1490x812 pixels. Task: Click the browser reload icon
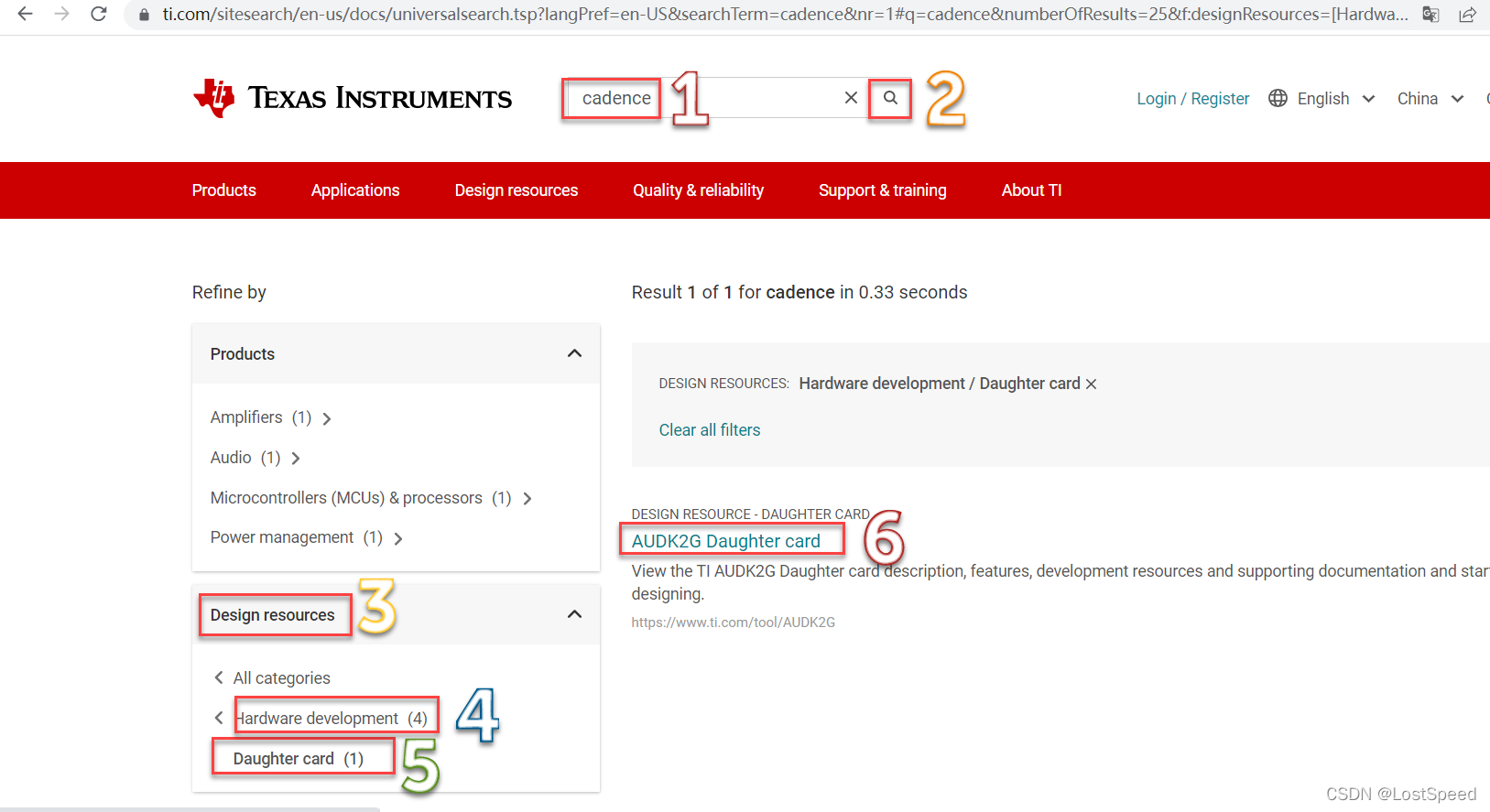pyautogui.click(x=99, y=14)
